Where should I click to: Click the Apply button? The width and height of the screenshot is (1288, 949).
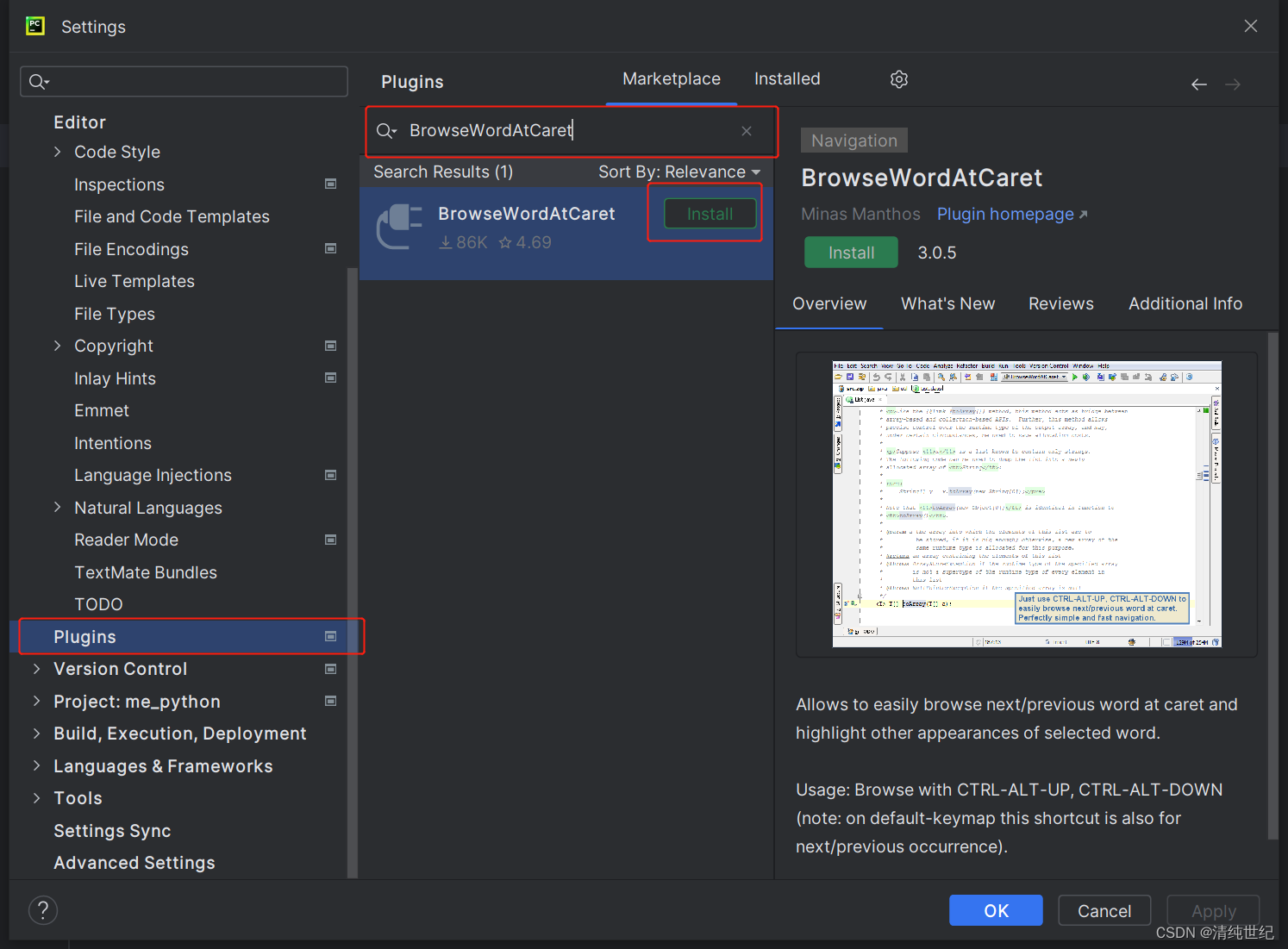[1213, 910]
